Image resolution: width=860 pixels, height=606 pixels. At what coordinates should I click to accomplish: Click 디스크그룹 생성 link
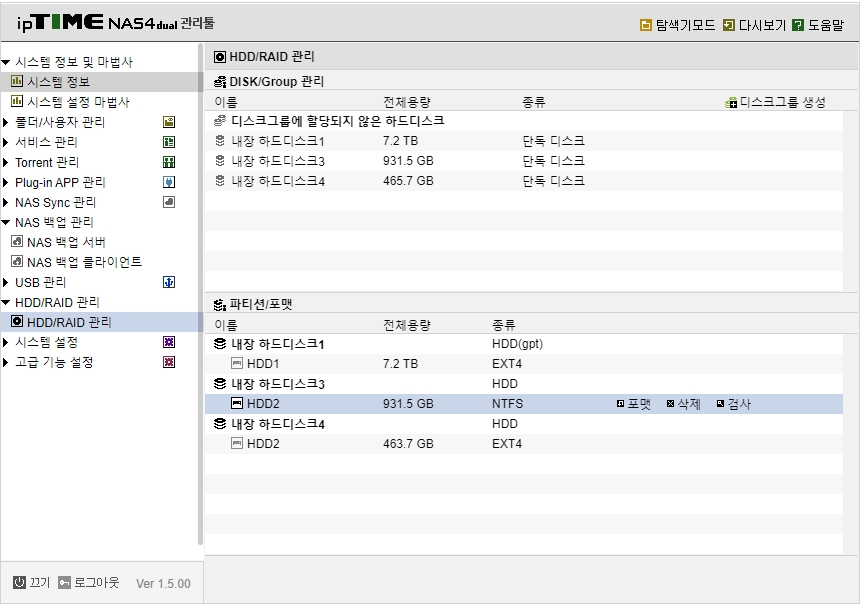click(x=776, y=103)
